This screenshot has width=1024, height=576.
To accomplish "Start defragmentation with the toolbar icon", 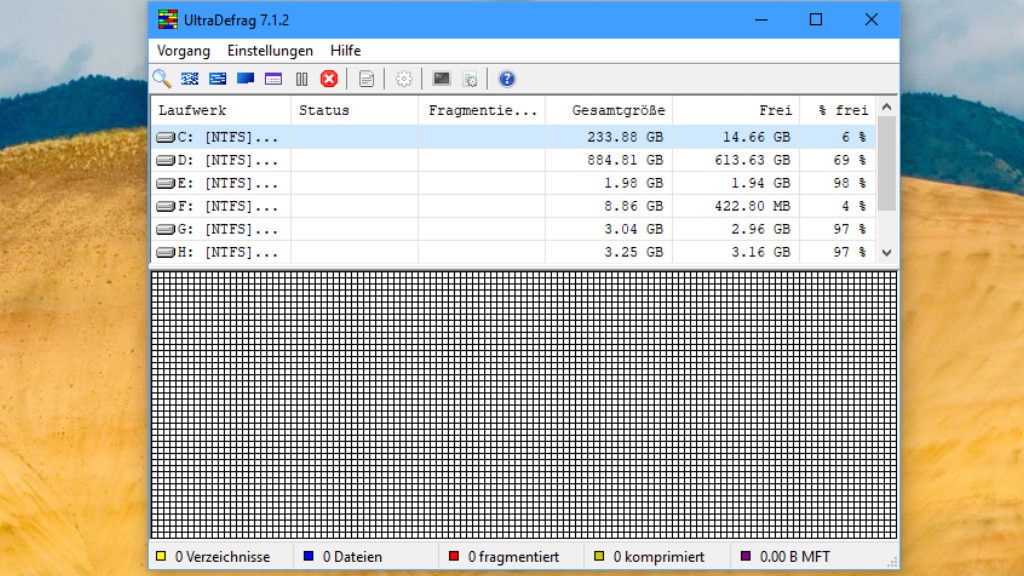I will tap(189, 79).
